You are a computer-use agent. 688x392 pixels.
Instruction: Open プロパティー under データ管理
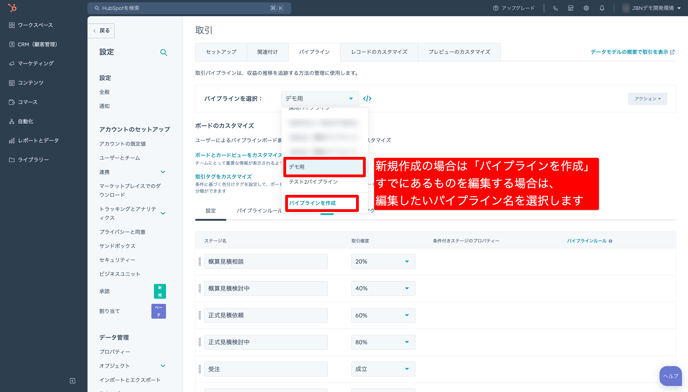tap(115, 352)
